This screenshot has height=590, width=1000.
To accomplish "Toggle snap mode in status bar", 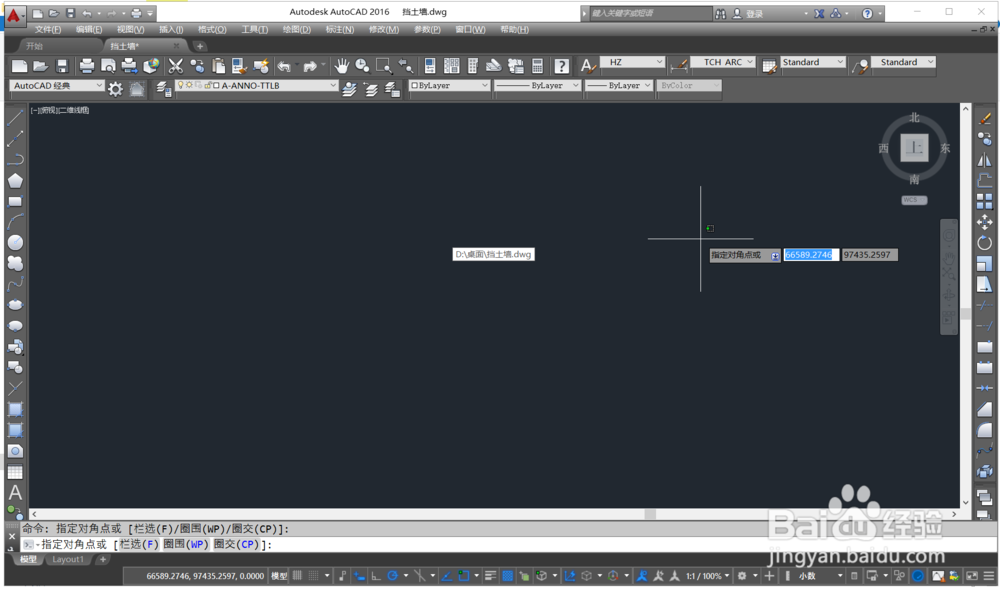I will pyautogui.click(x=313, y=575).
